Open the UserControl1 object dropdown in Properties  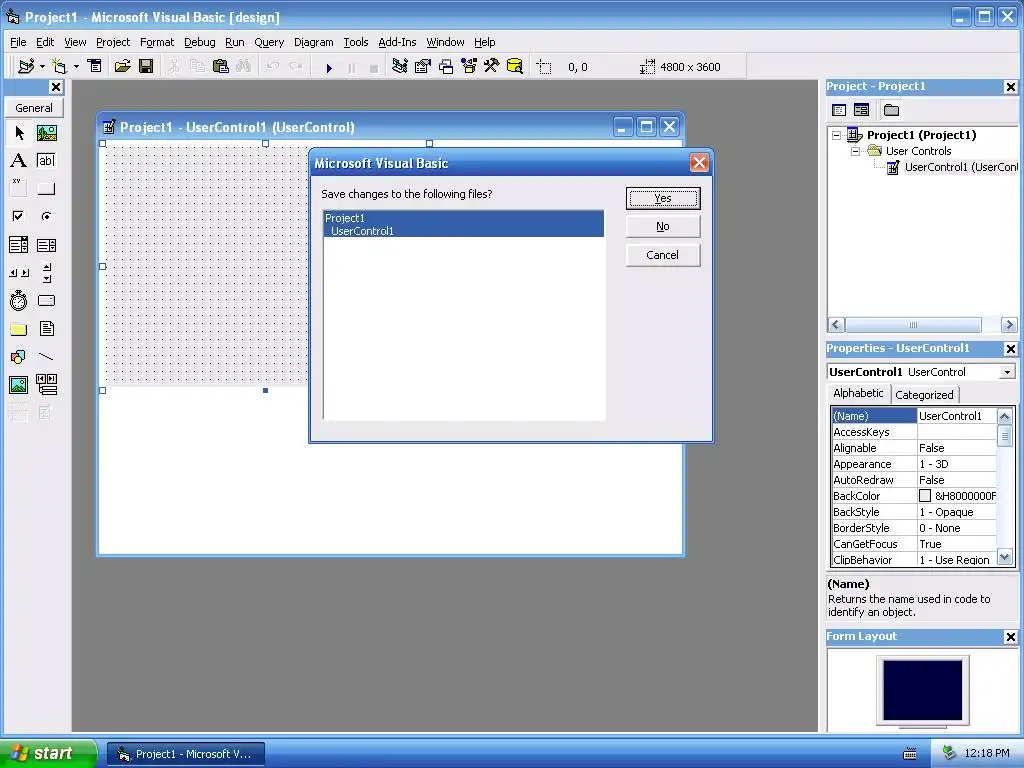click(x=1008, y=372)
